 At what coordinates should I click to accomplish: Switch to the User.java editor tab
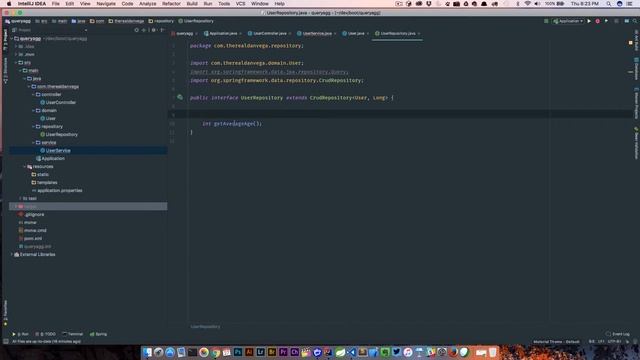(x=356, y=33)
